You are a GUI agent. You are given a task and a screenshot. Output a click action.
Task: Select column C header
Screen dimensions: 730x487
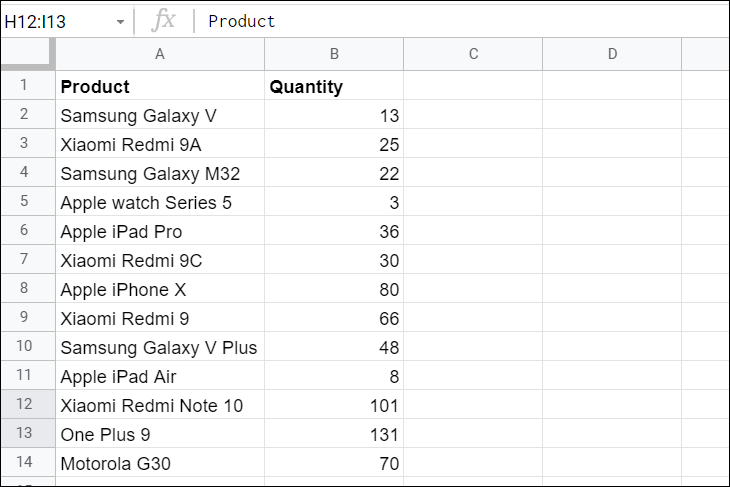coord(473,54)
